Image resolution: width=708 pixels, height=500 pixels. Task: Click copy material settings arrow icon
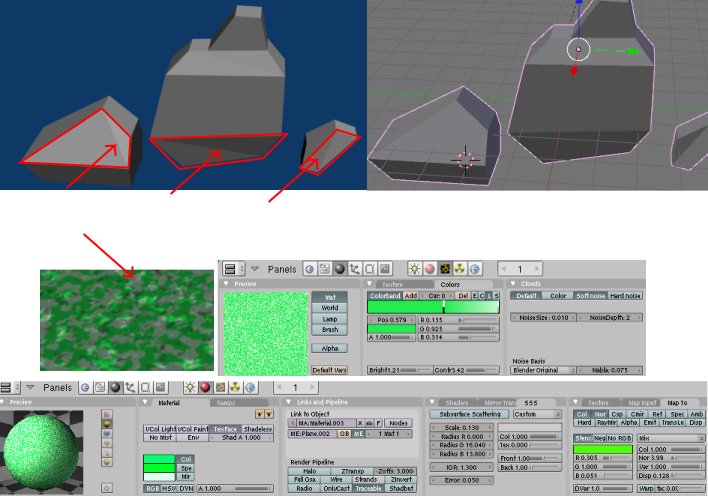pos(260,414)
